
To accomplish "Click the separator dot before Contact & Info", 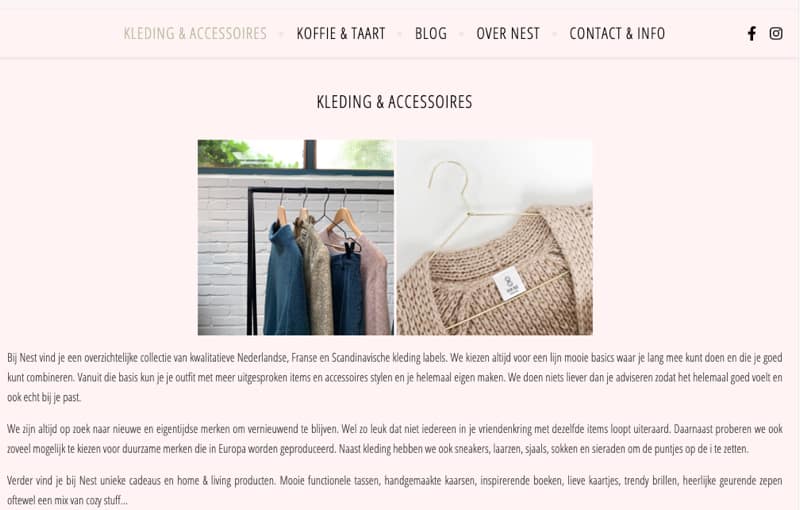I will click(x=555, y=34).
